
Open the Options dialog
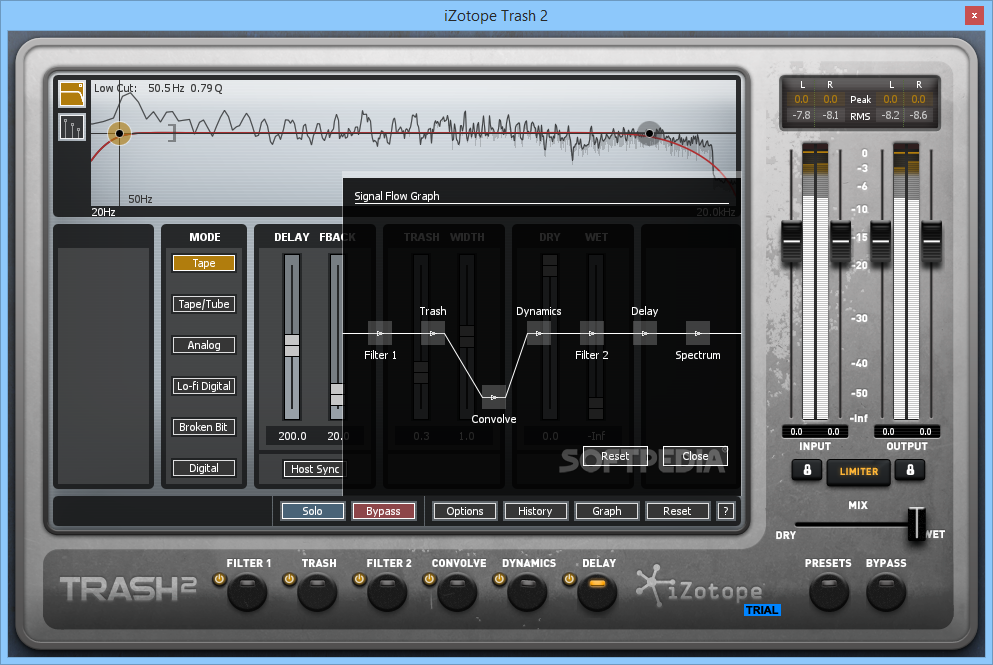465,511
